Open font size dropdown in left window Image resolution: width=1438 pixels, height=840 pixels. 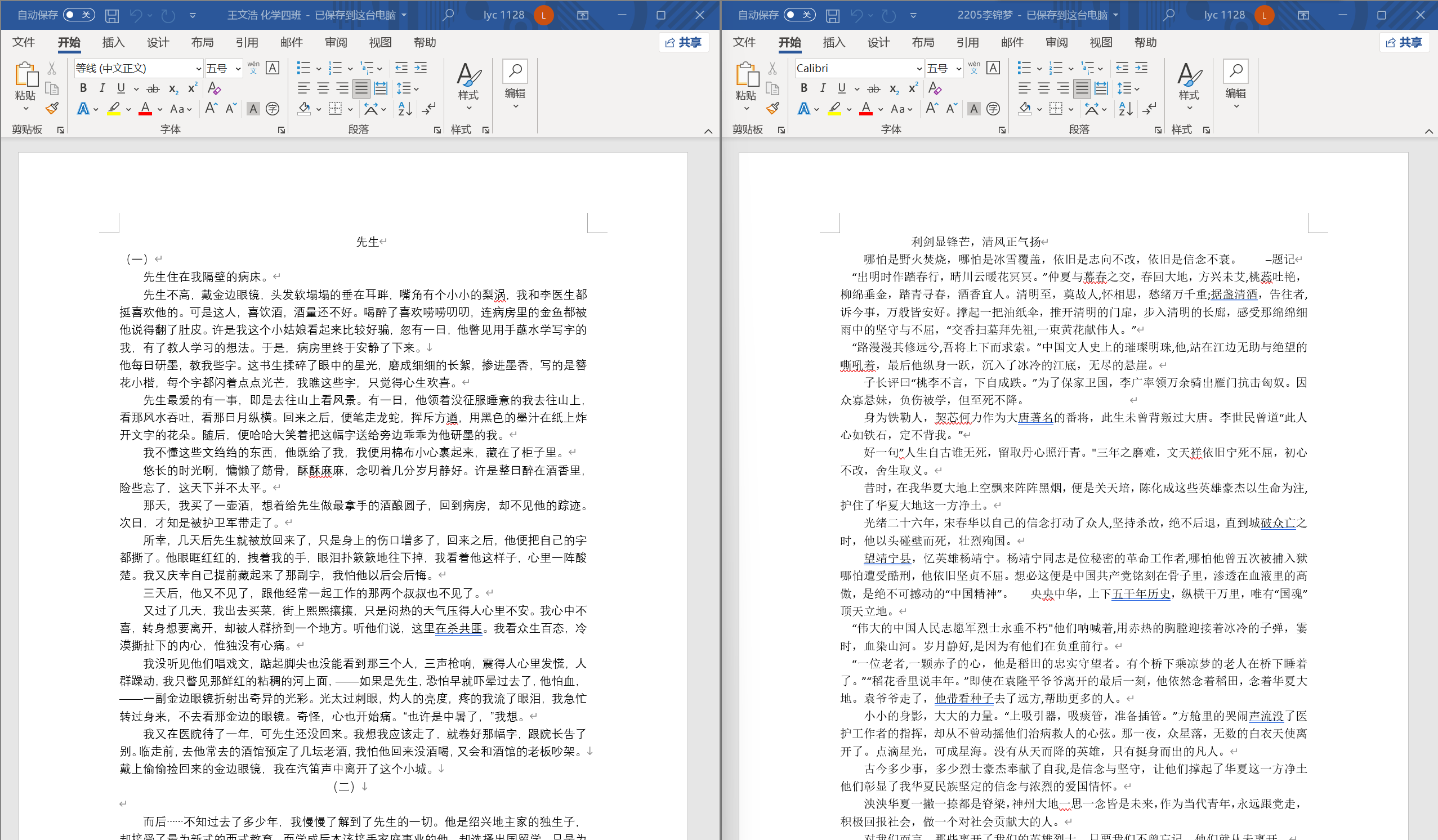pyautogui.click(x=238, y=69)
